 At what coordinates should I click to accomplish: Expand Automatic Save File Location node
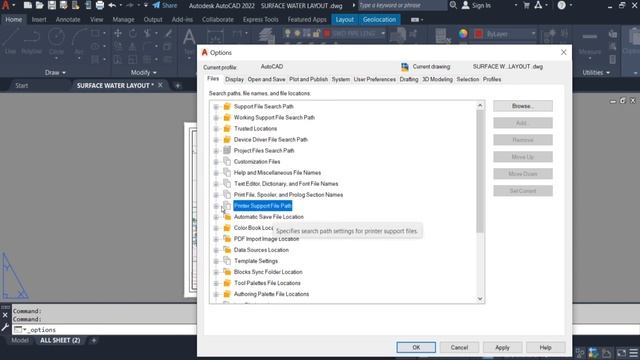click(x=216, y=217)
